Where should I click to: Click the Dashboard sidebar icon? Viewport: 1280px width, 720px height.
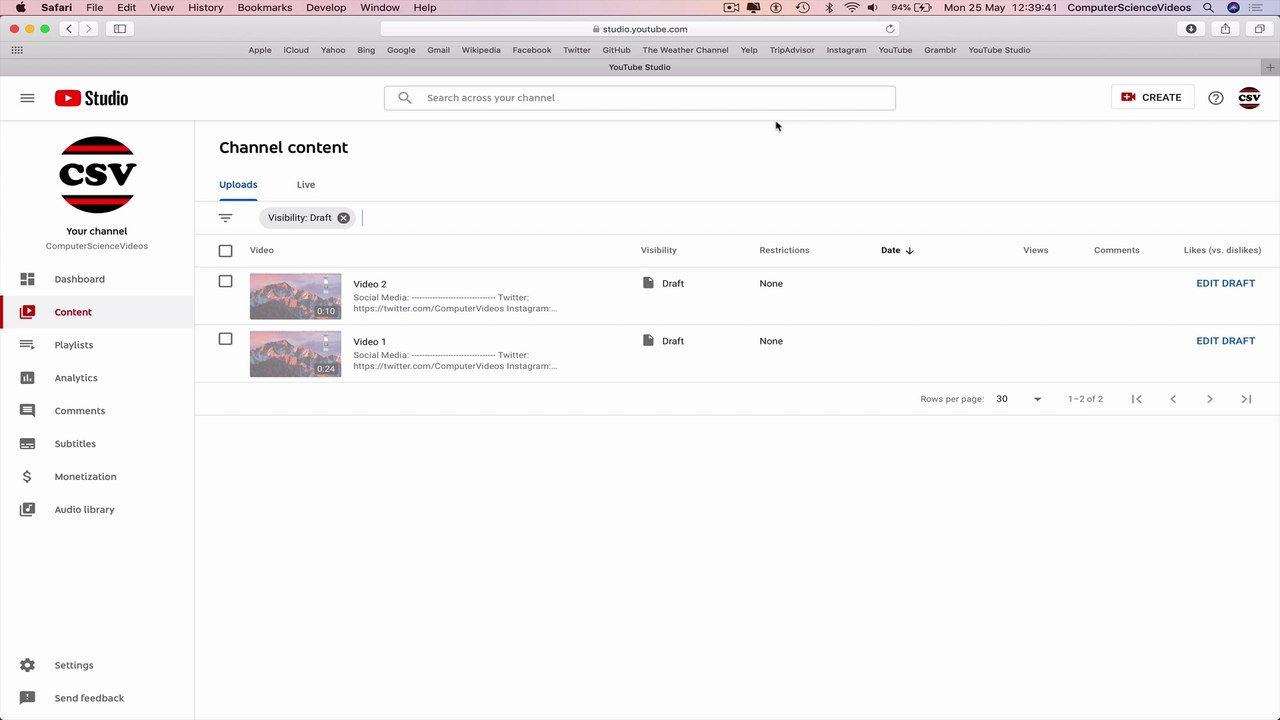(x=27, y=279)
